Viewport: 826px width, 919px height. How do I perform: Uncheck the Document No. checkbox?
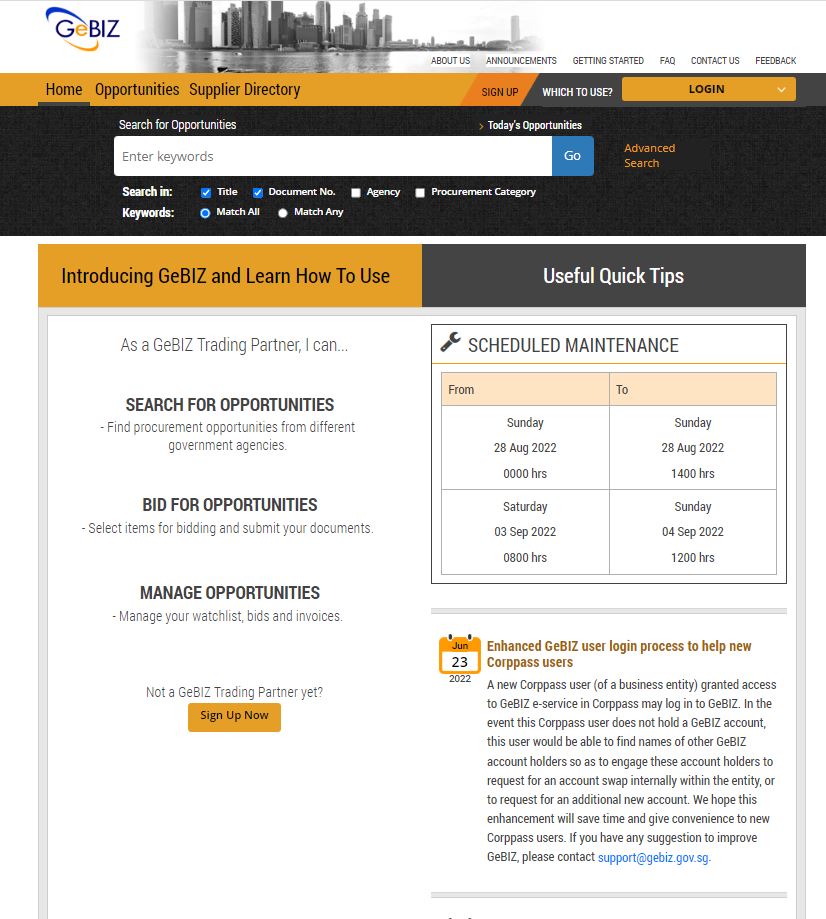(x=257, y=193)
